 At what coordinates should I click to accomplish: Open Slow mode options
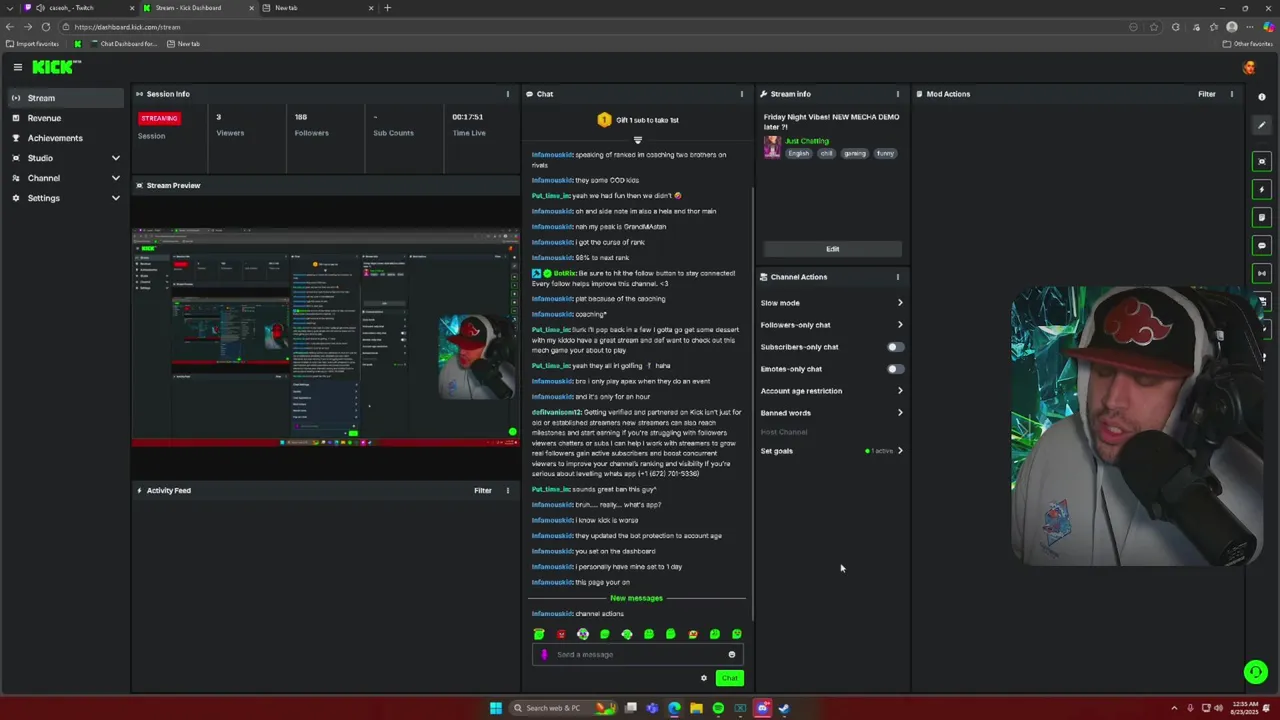click(x=832, y=303)
